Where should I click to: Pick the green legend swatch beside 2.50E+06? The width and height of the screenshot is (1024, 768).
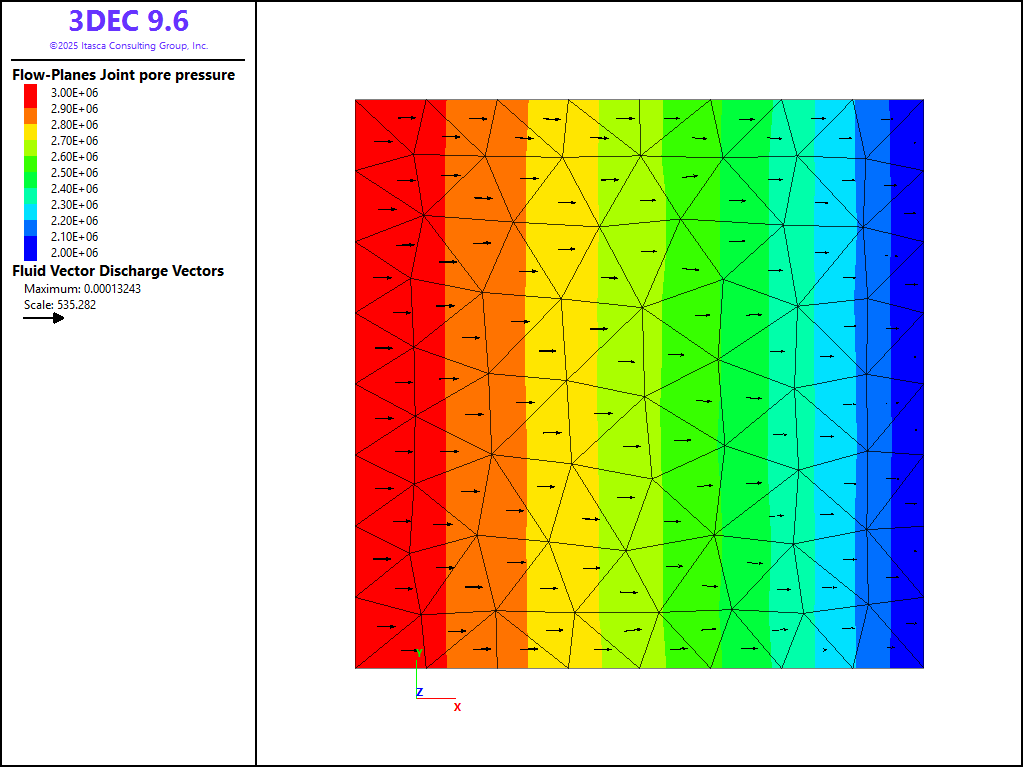pyautogui.click(x=31, y=172)
